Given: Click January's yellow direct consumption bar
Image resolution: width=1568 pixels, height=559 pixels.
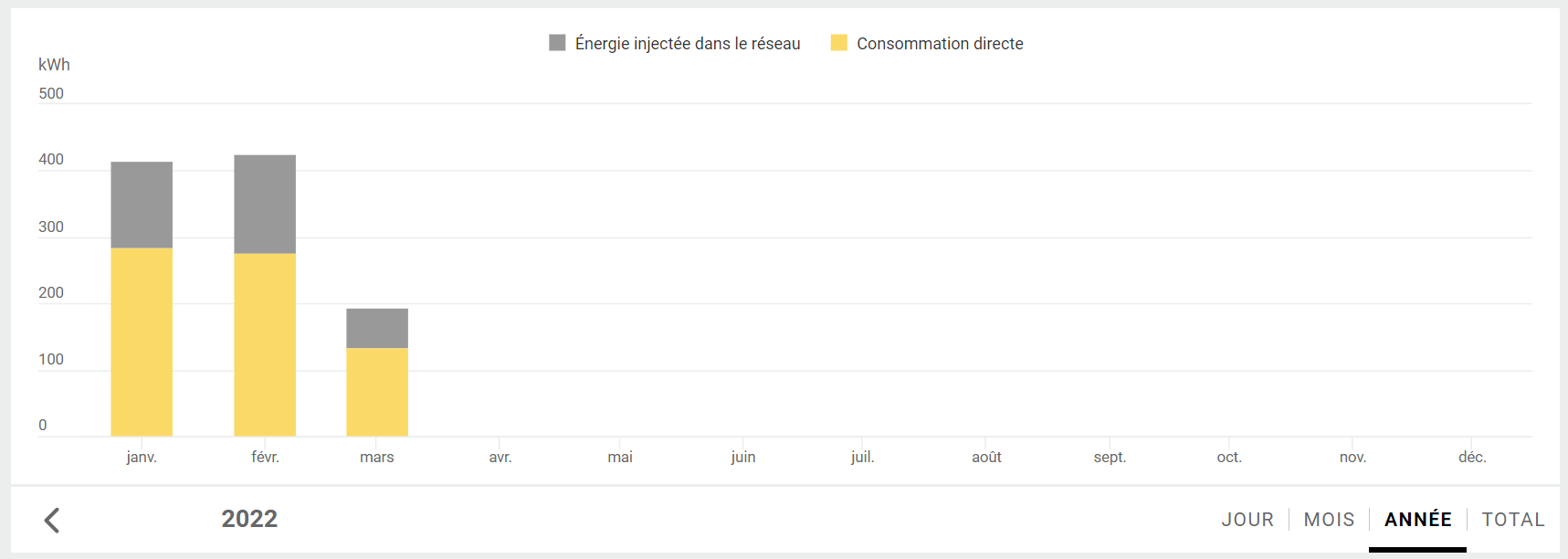Looking at the screenshot, I should 142,342.
